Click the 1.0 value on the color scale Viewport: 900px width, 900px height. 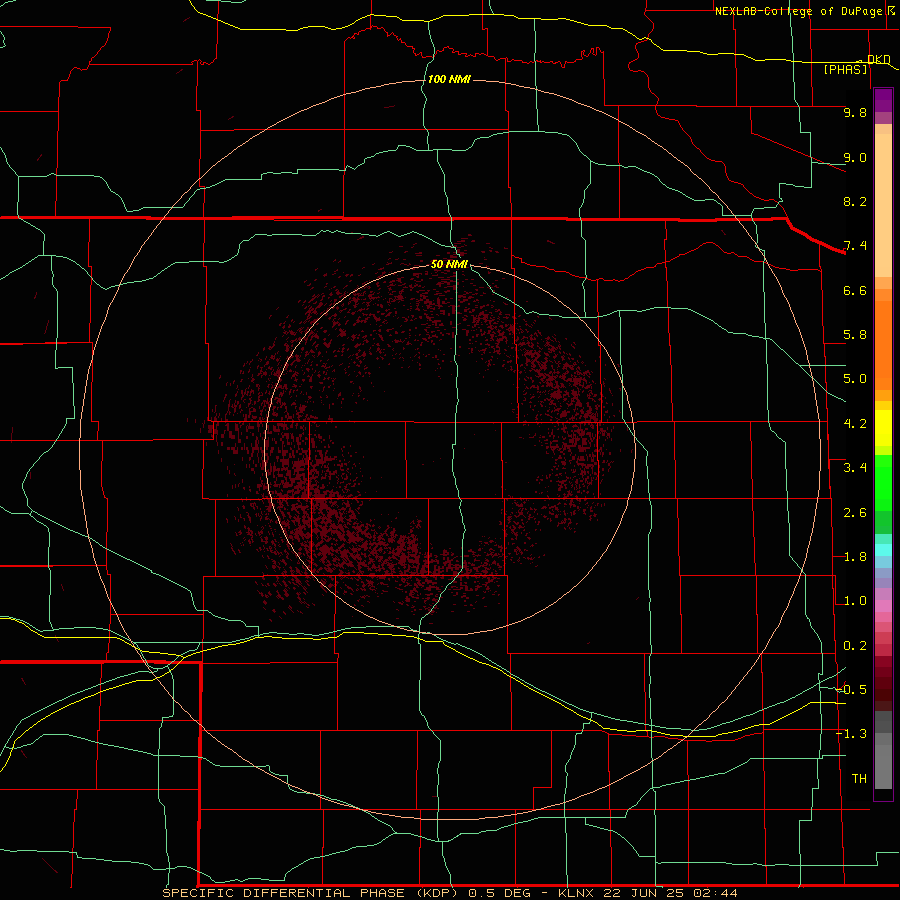click(x=855, y=601)
